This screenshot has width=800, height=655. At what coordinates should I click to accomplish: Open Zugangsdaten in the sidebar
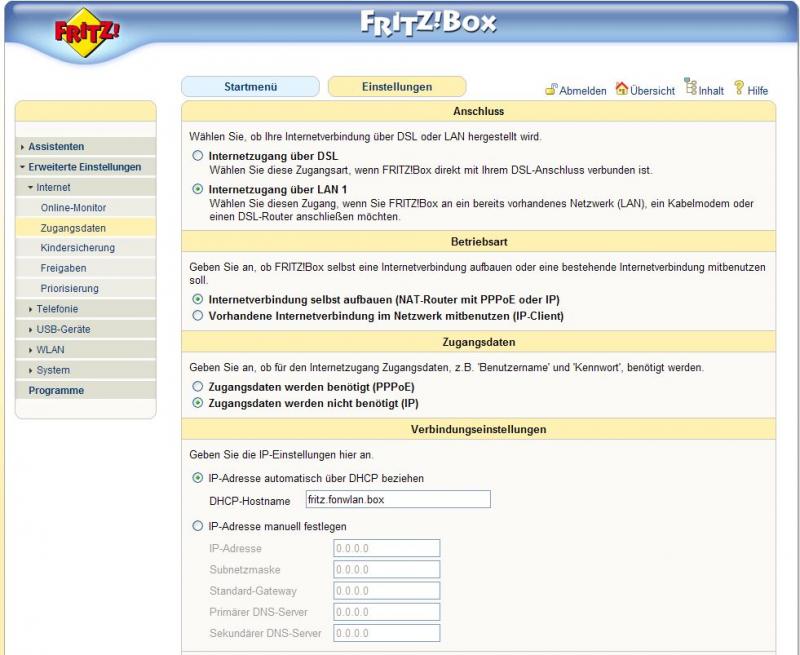coord(86,228)
